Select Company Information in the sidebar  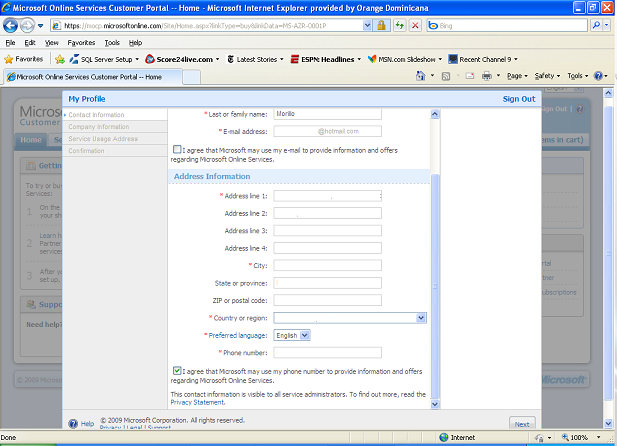click(x=98, y=127)
